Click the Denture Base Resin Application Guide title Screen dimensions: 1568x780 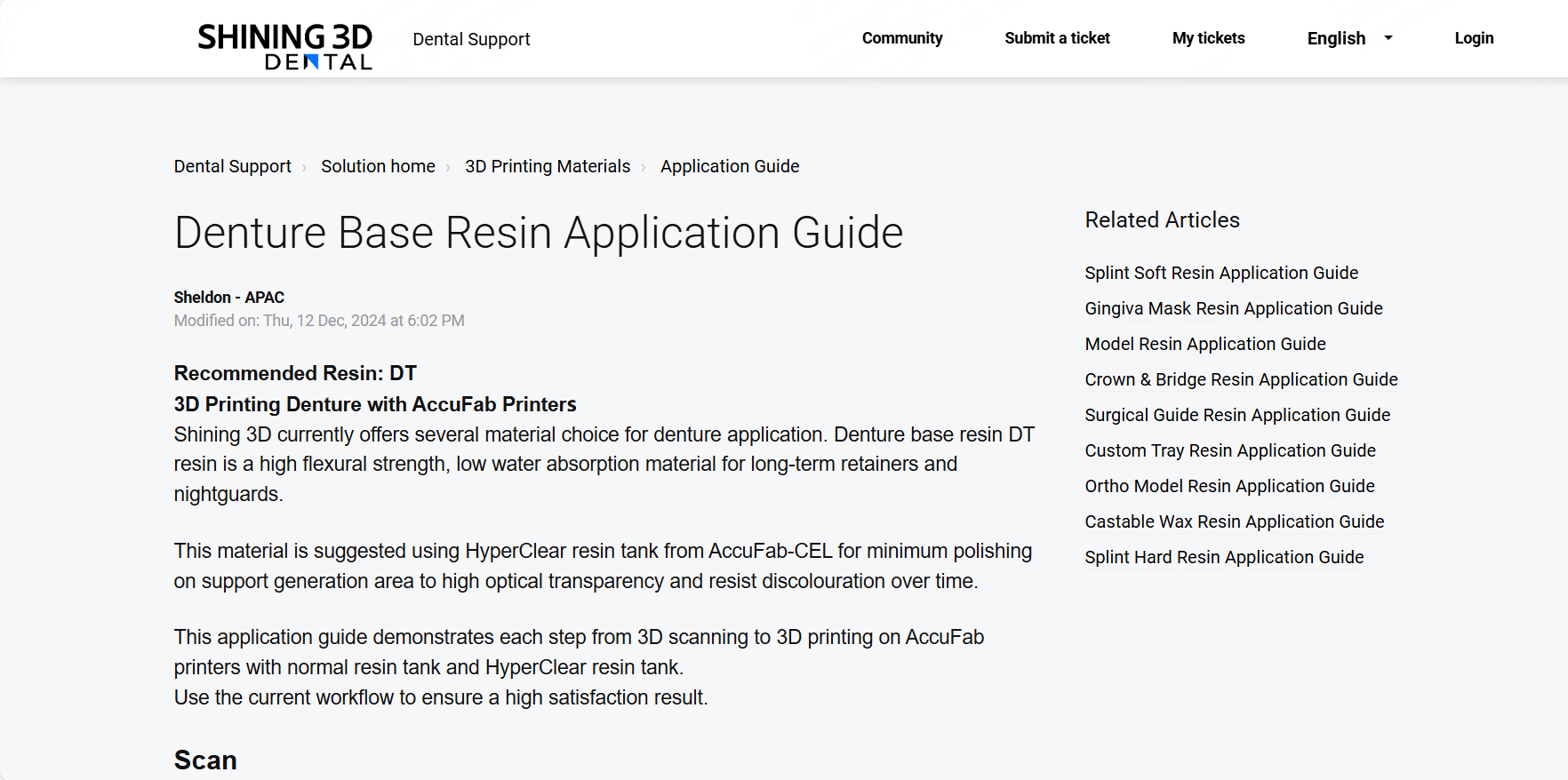pos(539,233)
